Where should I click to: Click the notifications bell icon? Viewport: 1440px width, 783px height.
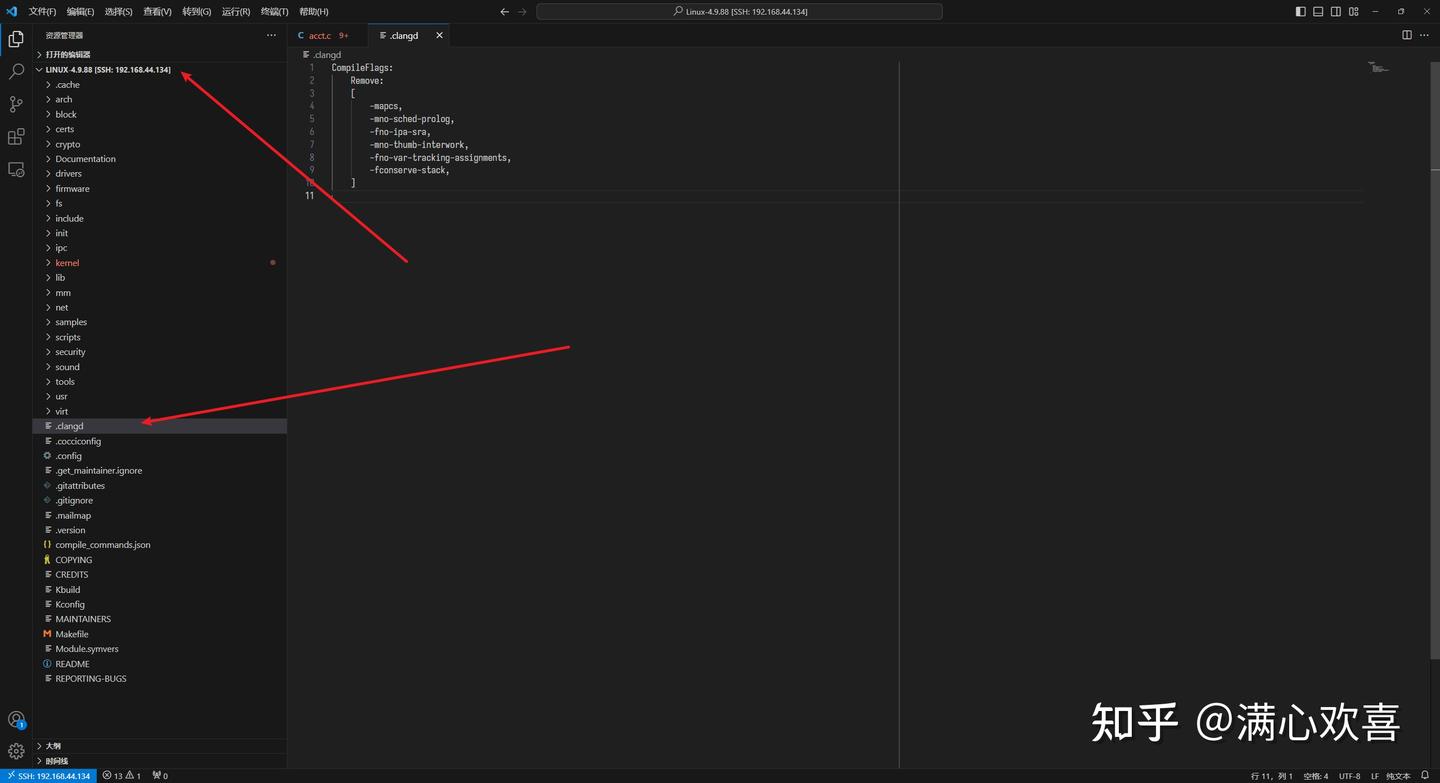point(1424,775)
